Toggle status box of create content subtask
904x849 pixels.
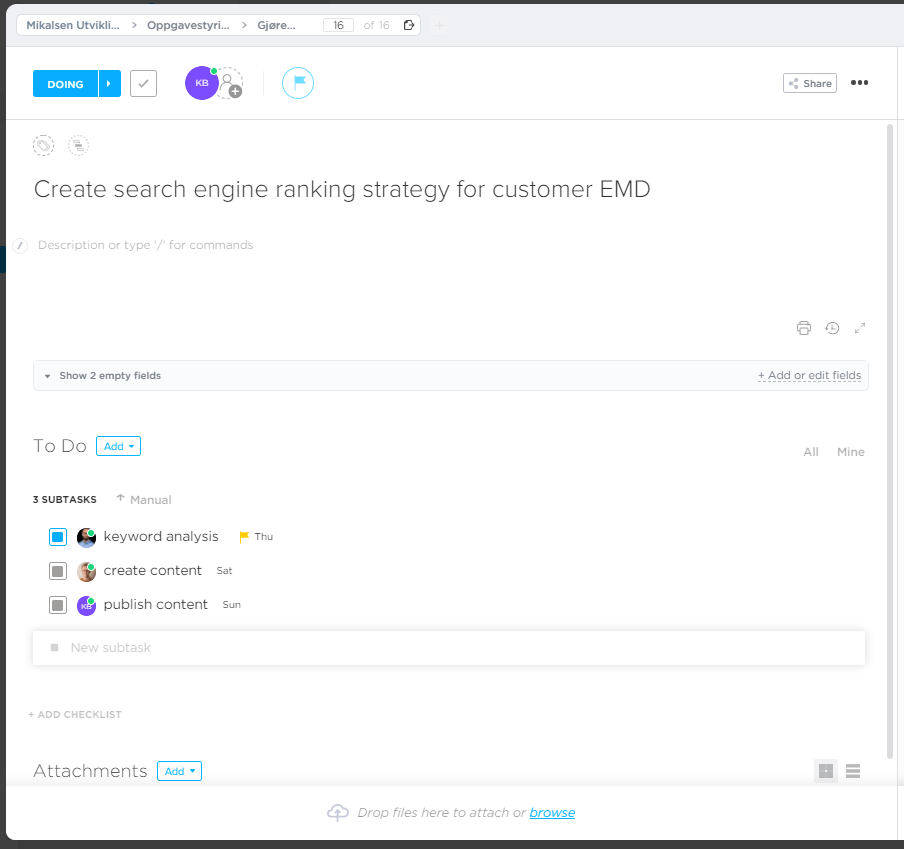click(x=58, y=571)
